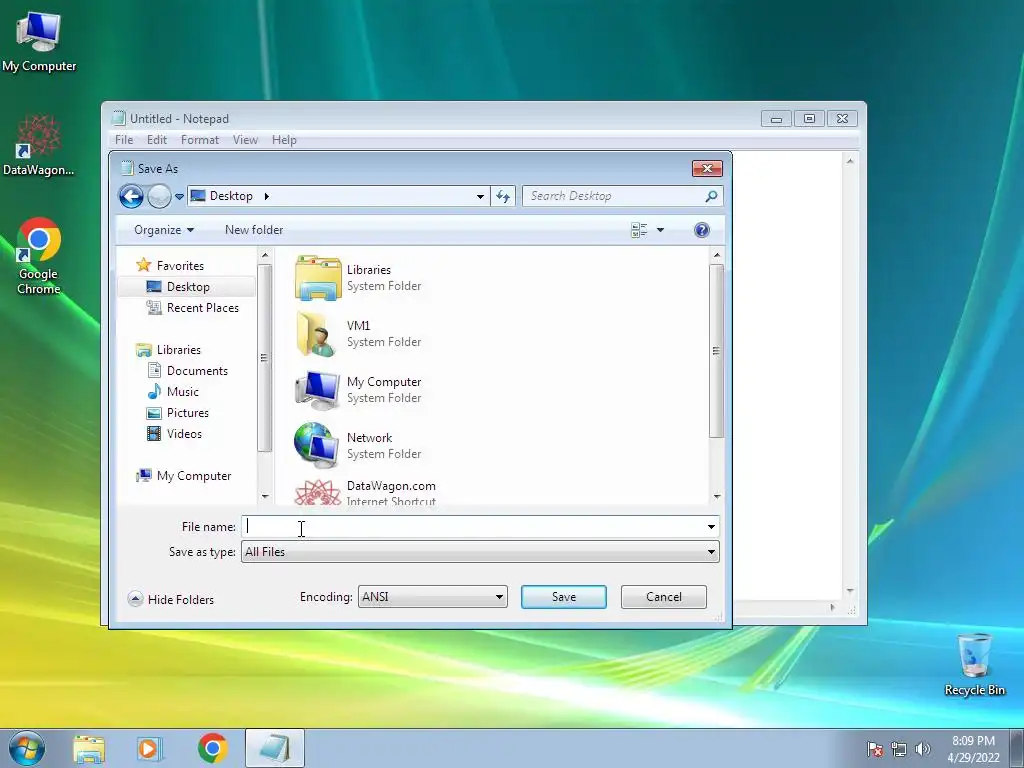The height and width of the screenshot is (768, 1024).
Task: Click the Change your view icon
Action: [639, 230]
